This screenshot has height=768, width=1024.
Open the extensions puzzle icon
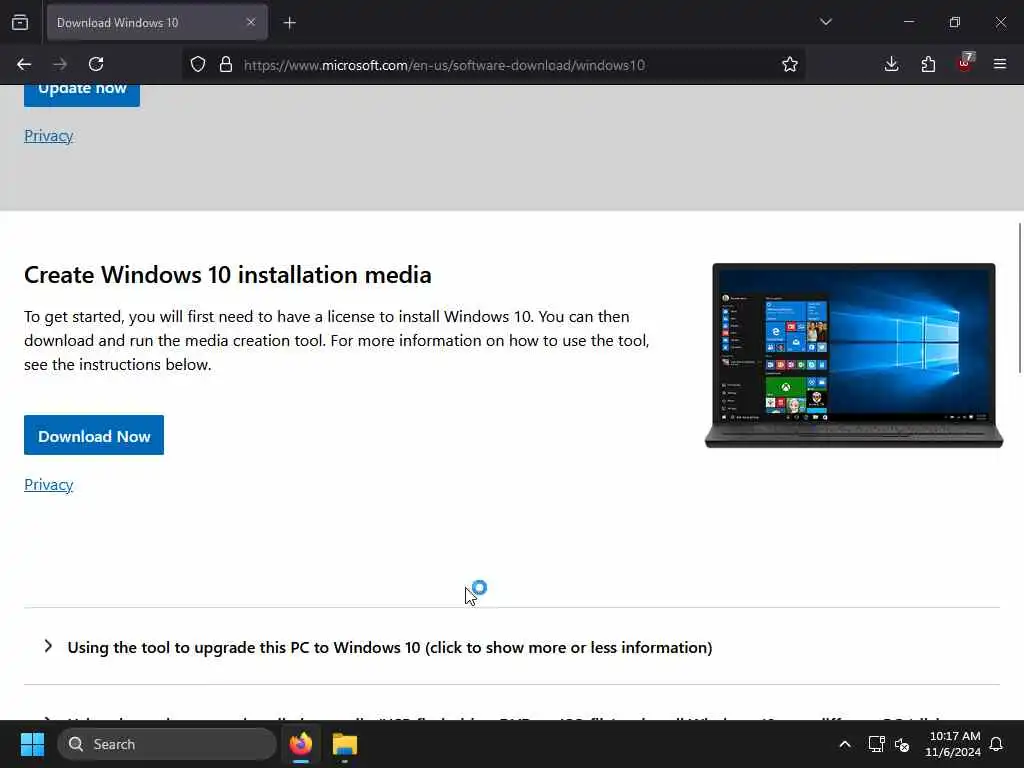pyautogui.click(x=928, y=64)
